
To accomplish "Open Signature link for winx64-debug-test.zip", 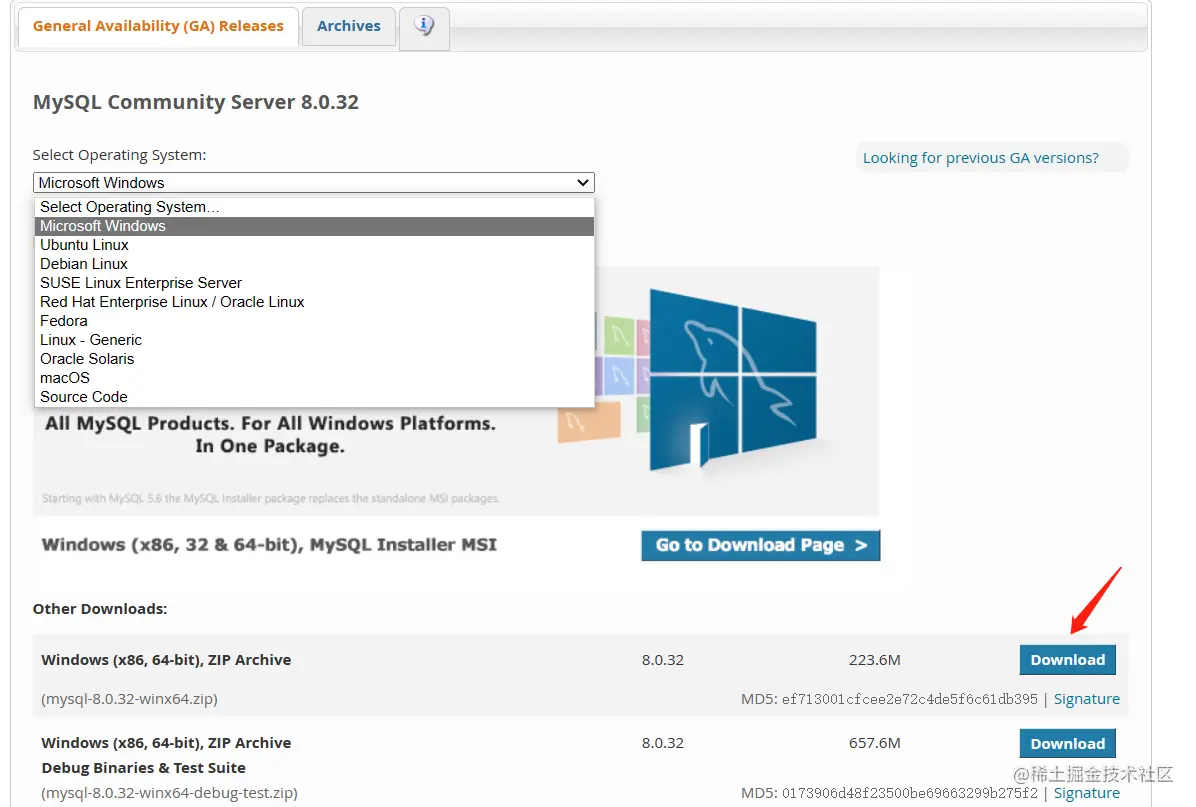I will pos(1086,793).
